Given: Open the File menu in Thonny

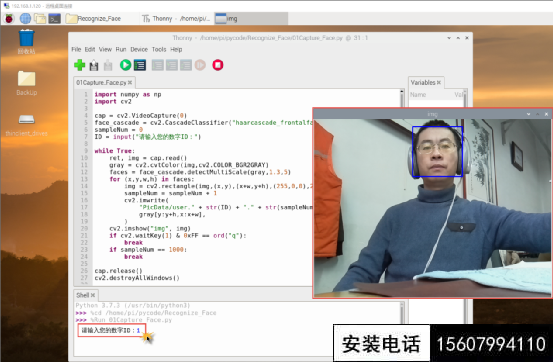Looking at the screenshot, I should click(76, 49).
